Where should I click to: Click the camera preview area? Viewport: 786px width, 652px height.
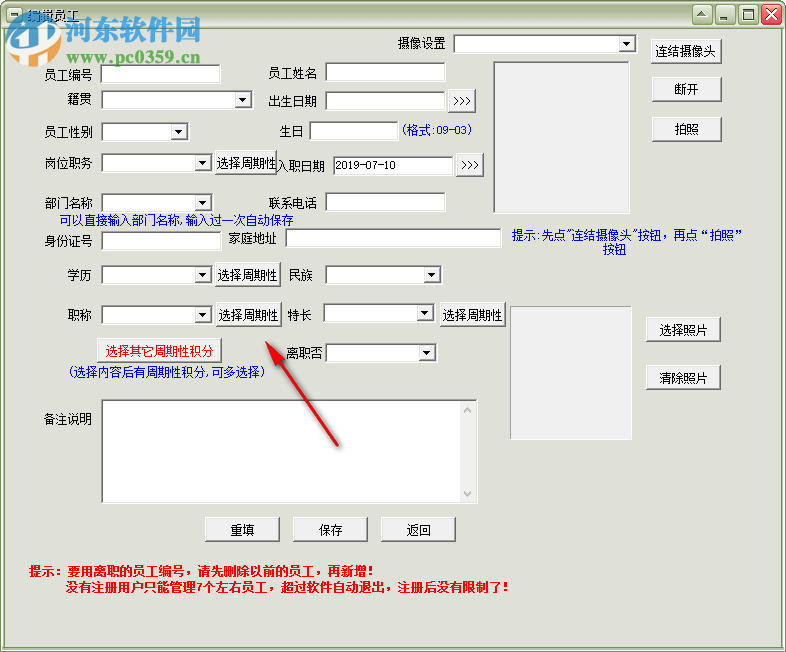pyautogui.click(x=561, y=137)
